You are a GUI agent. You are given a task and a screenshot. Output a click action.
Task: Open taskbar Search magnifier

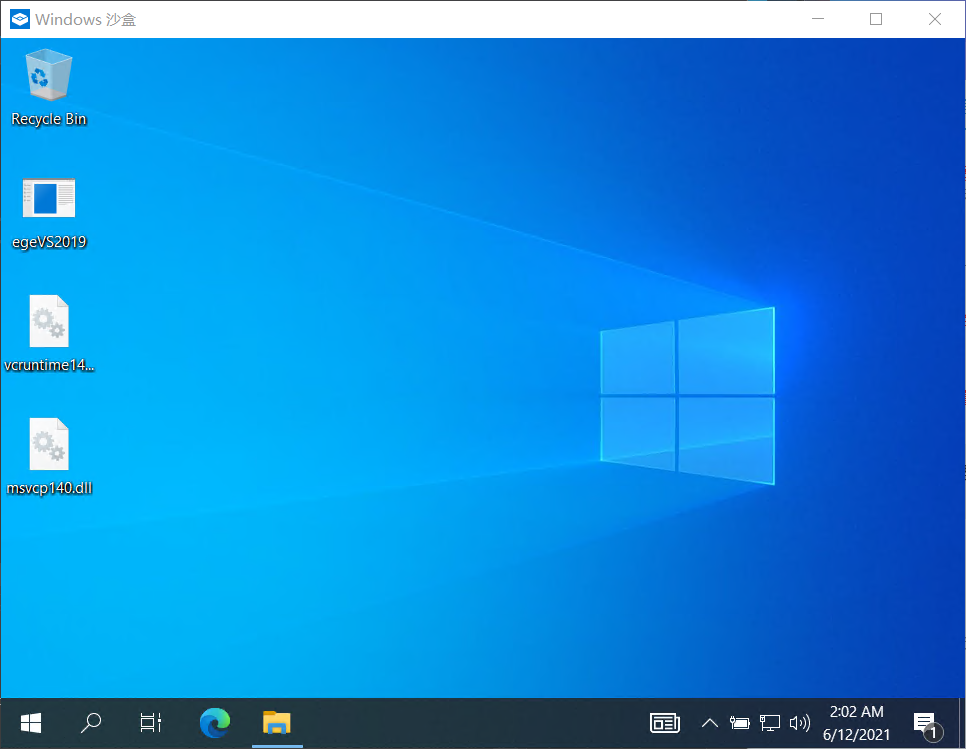click(91, 723)
